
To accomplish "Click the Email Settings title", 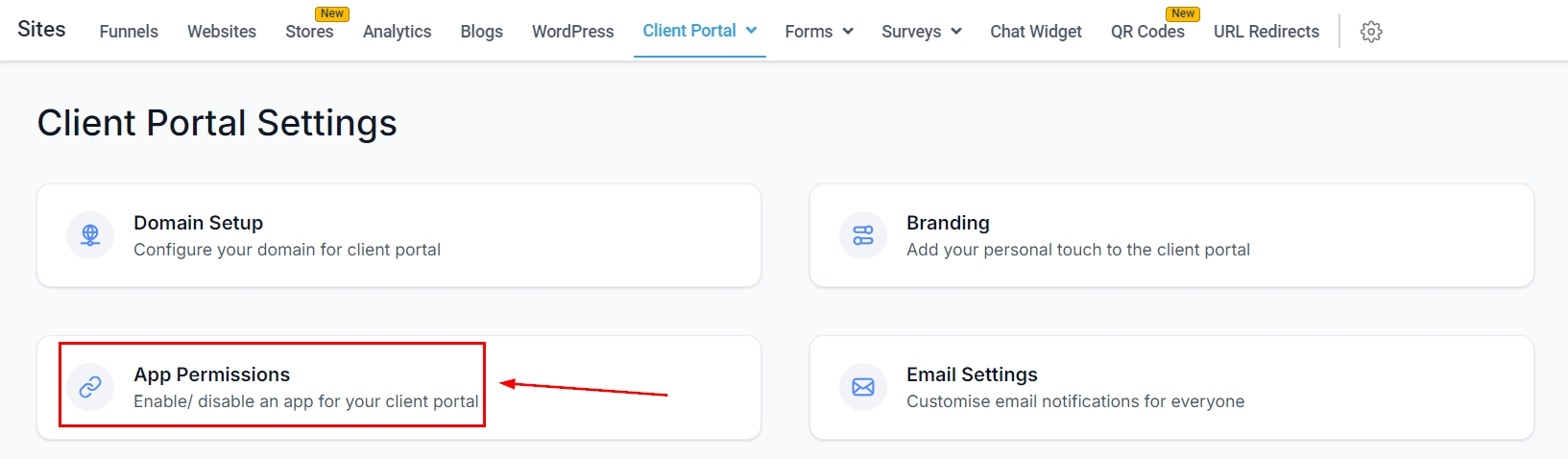I will click(x=972, y=374).
